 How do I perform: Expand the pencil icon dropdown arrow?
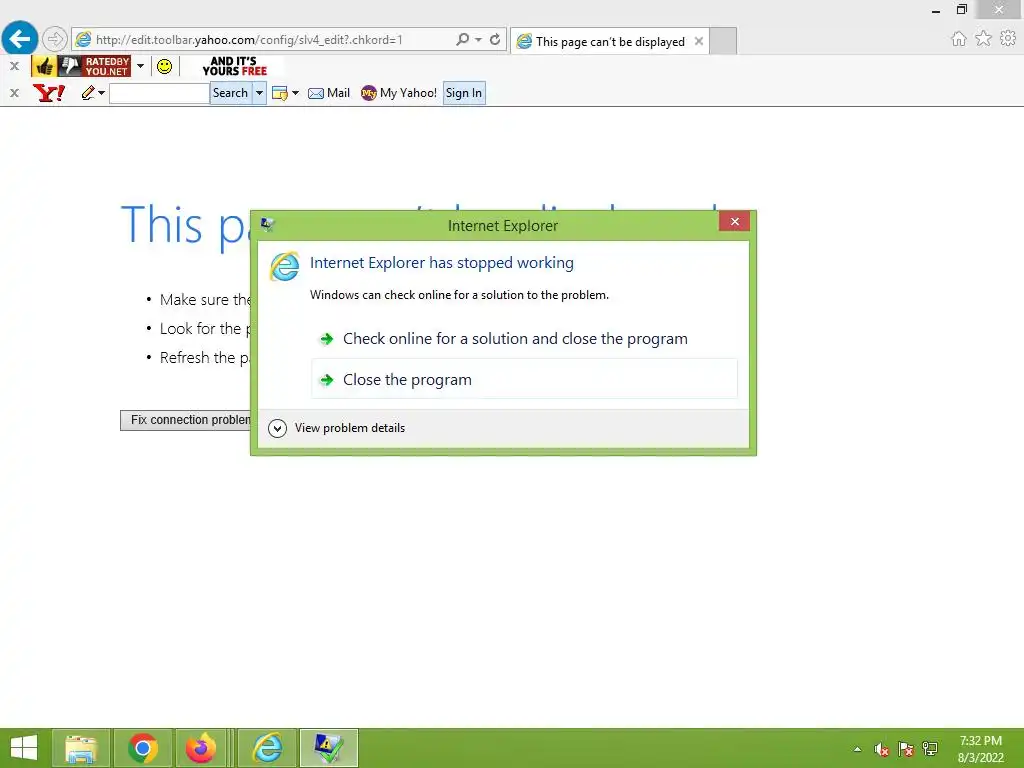101,93
